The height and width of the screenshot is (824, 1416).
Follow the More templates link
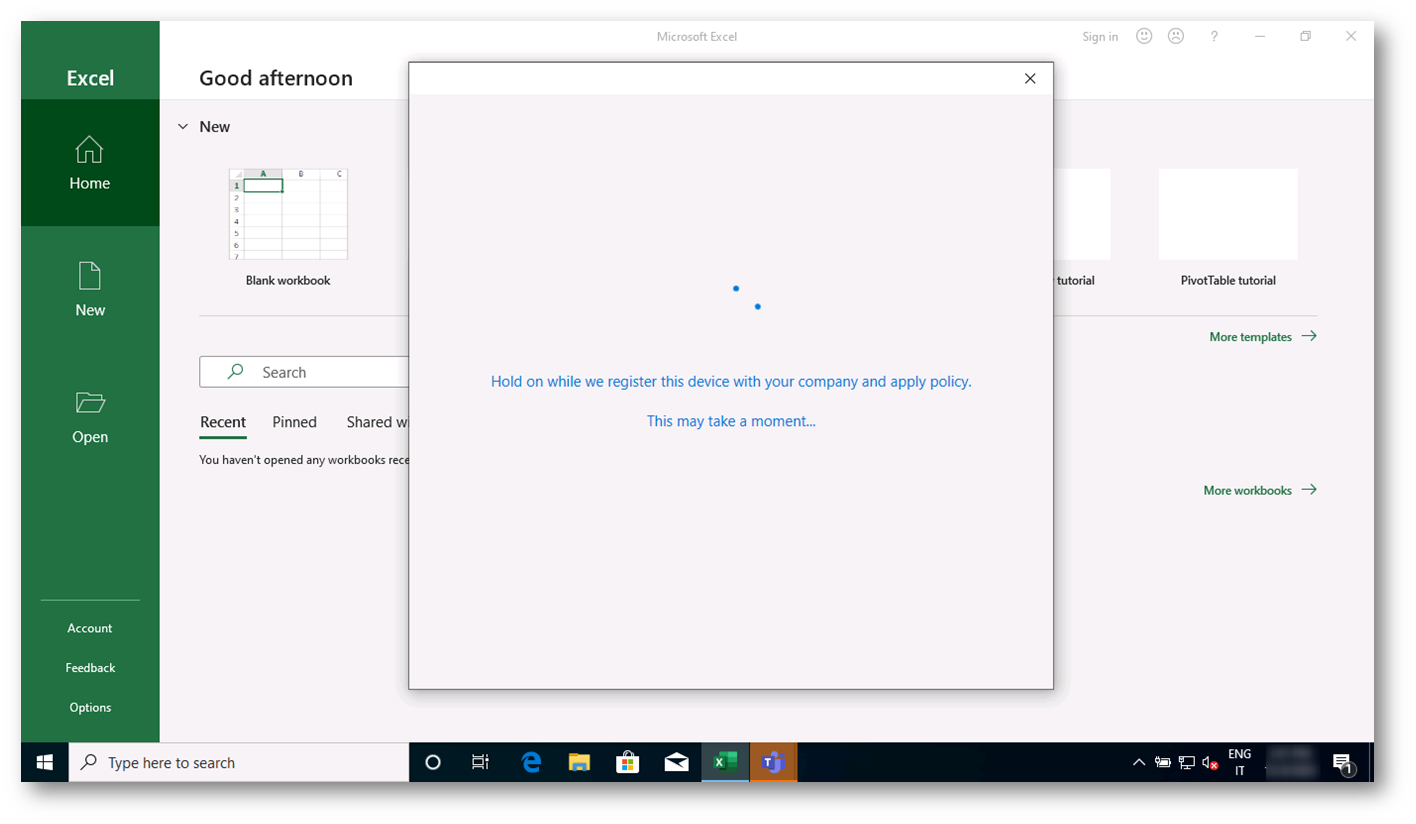click(1263, 337)
